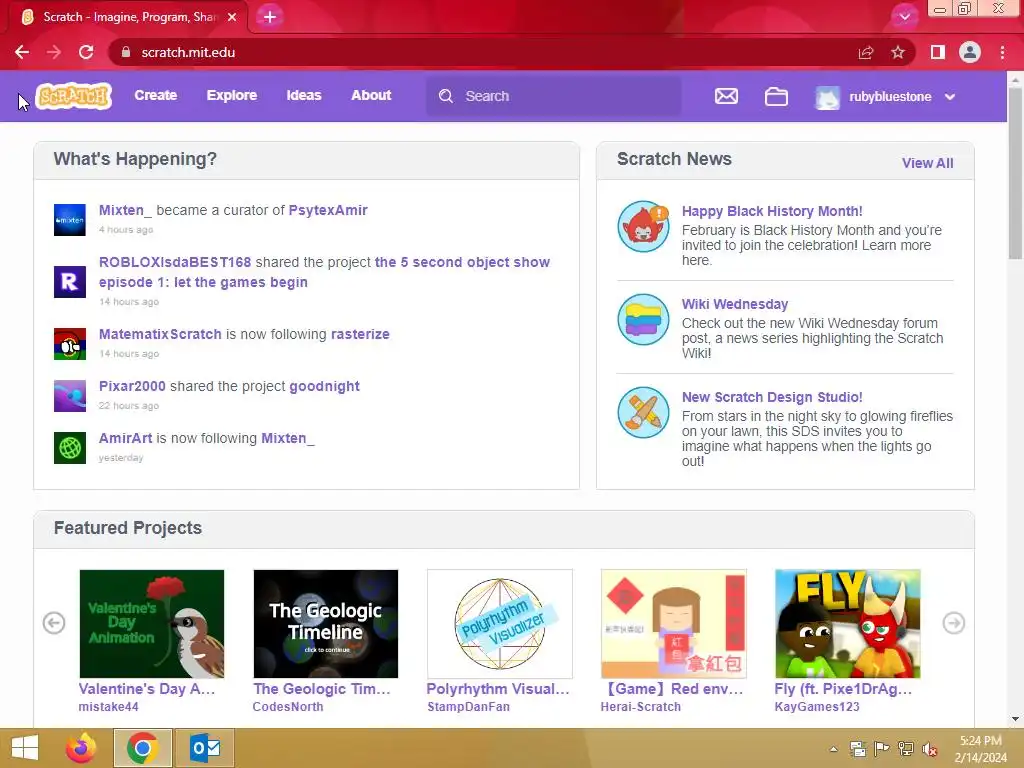The image size is (1024, 768).
Task: Open the Create menu item
Action: point(155,95)
